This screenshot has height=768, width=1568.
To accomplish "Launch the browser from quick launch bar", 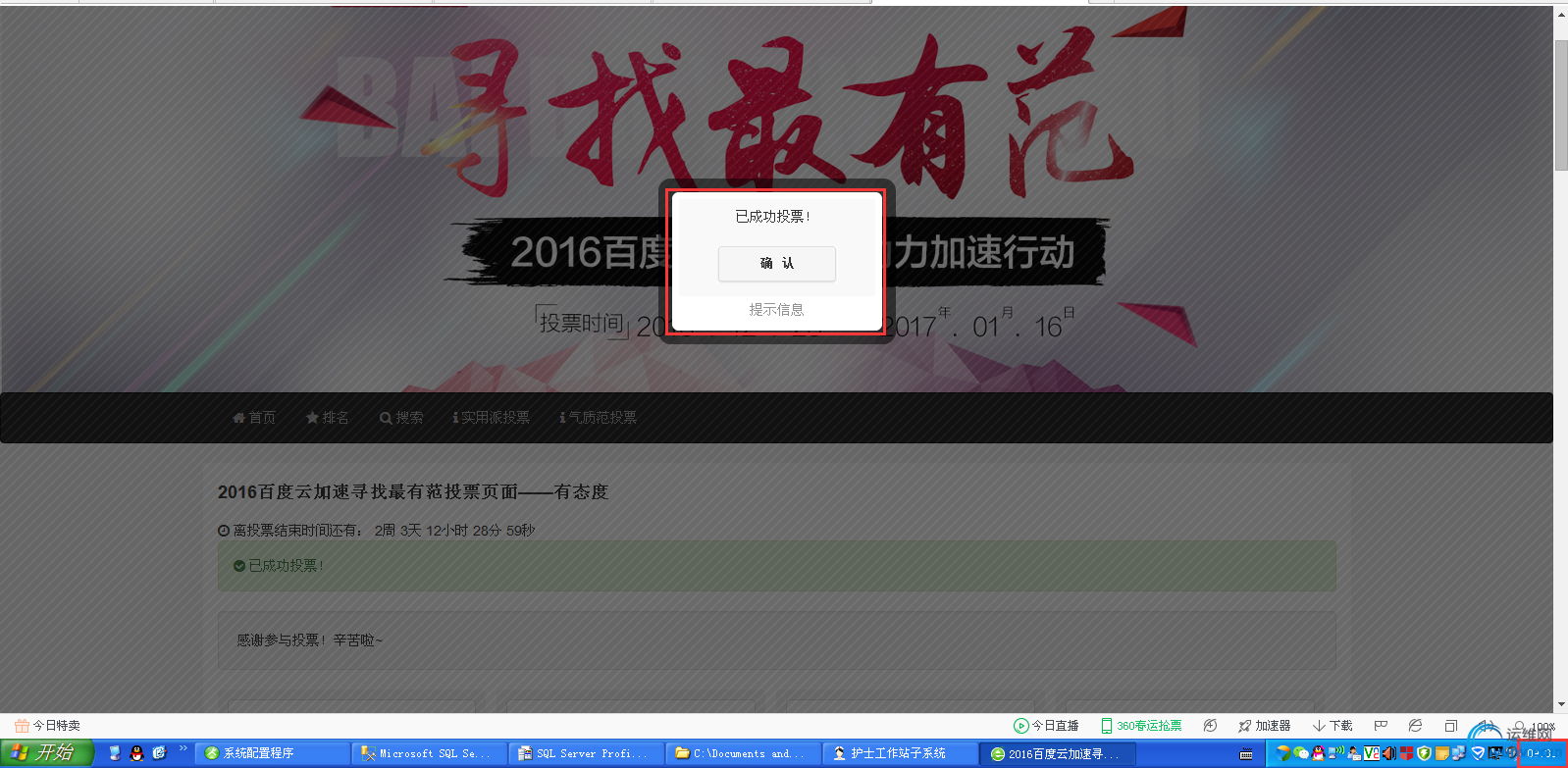I will 160,753.
